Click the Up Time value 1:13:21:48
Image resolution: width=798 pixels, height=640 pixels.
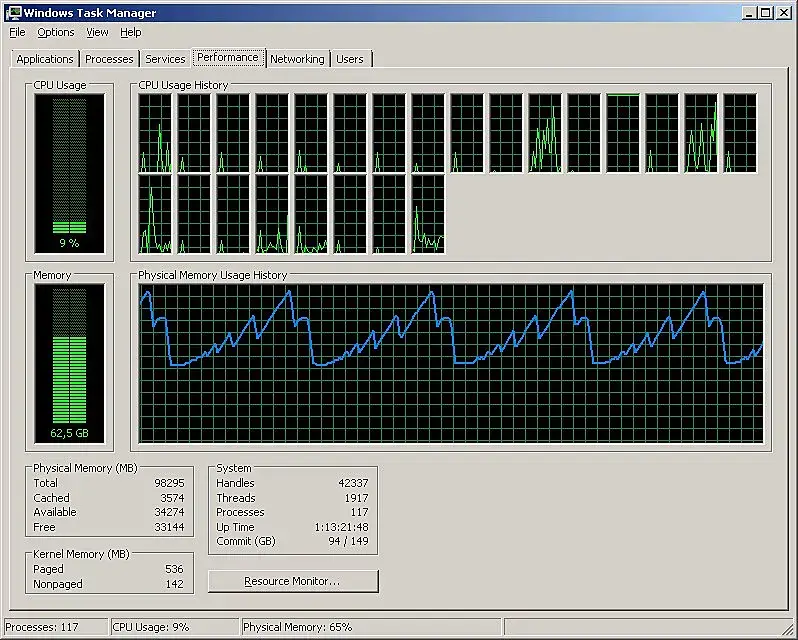341,527
